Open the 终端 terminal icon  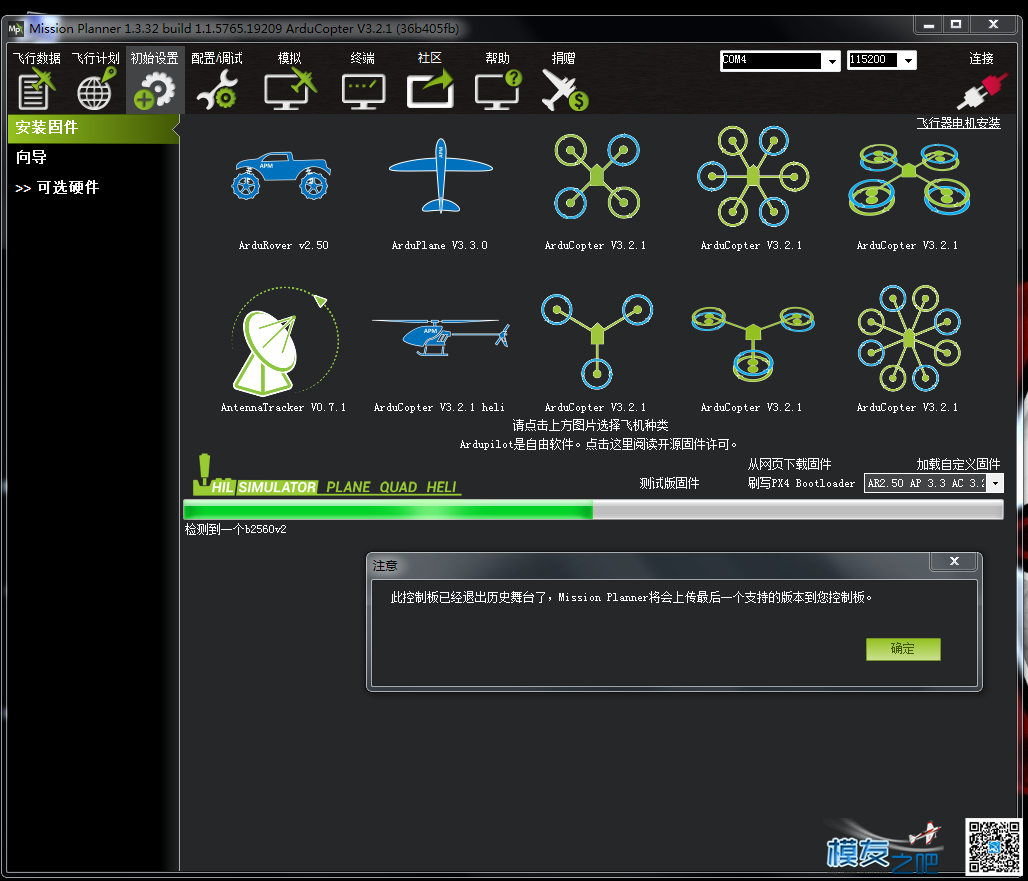point(363,91)
